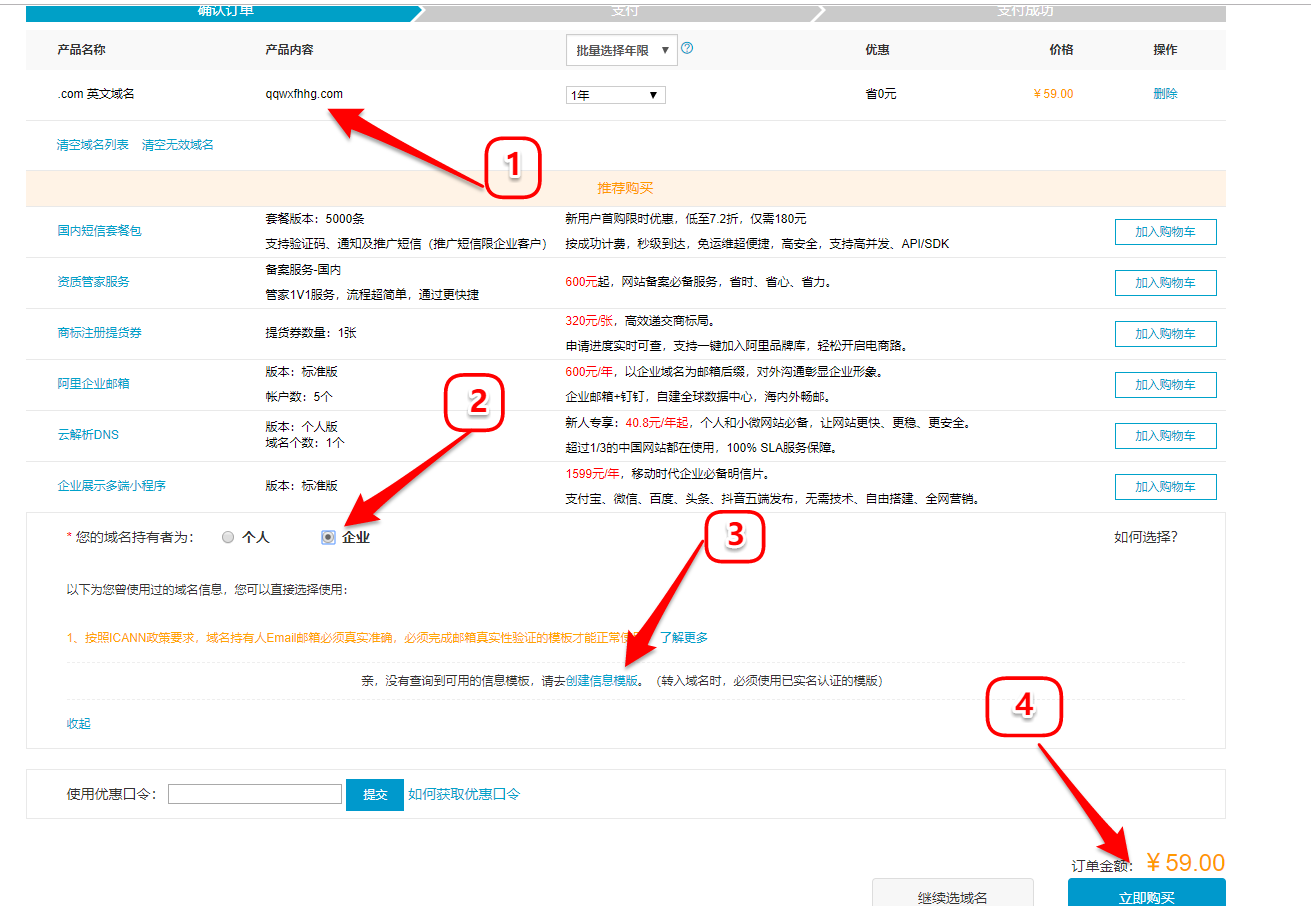Click domain name qqwxfhhg.com text
Viewport: 1311px width, 906px height.
coord(304,94)
